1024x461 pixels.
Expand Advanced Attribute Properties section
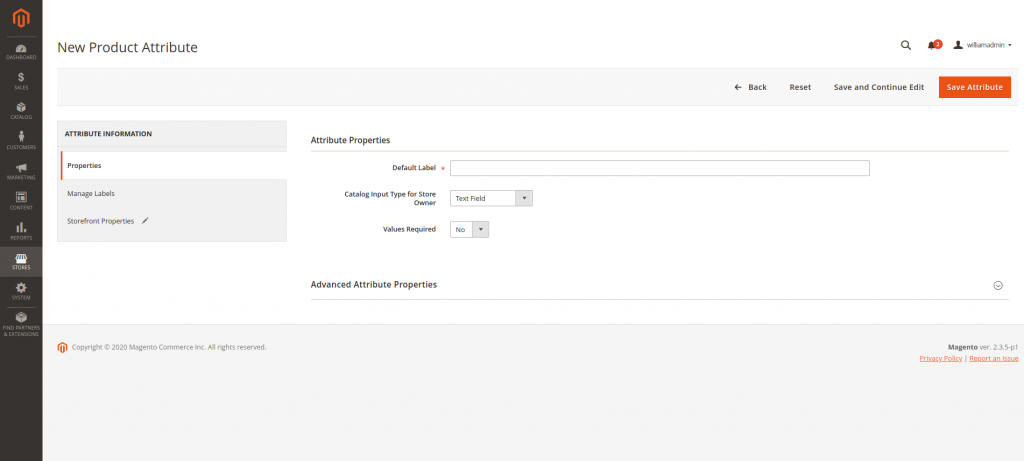point(997,285)
